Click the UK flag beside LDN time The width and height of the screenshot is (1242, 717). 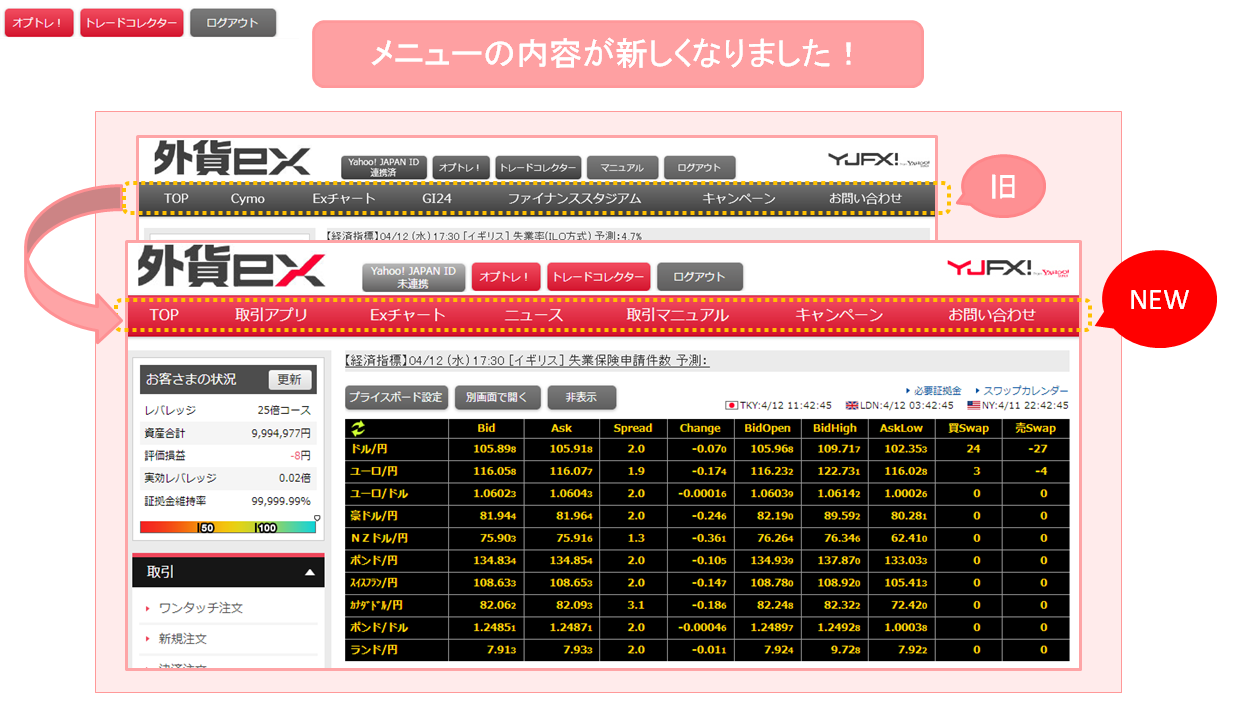pyautogui.click(x=852, y=405)
